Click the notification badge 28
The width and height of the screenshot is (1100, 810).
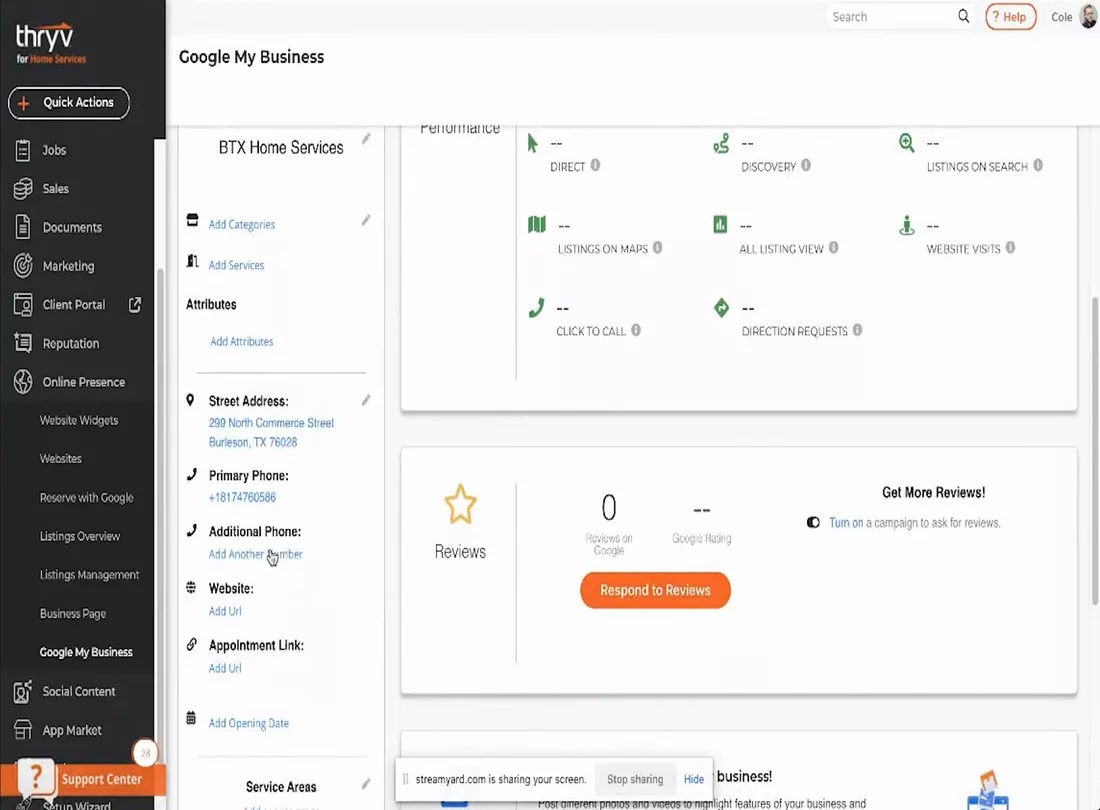tap(145, 753)
